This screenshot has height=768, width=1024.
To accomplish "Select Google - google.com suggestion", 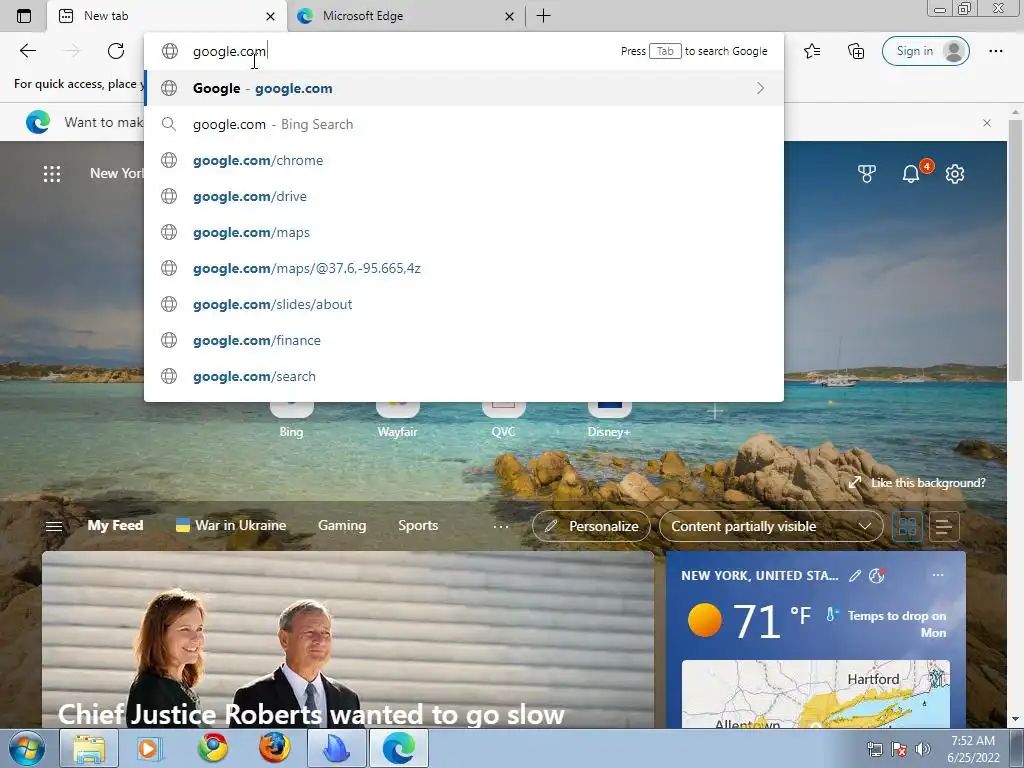I will point(464,88).
